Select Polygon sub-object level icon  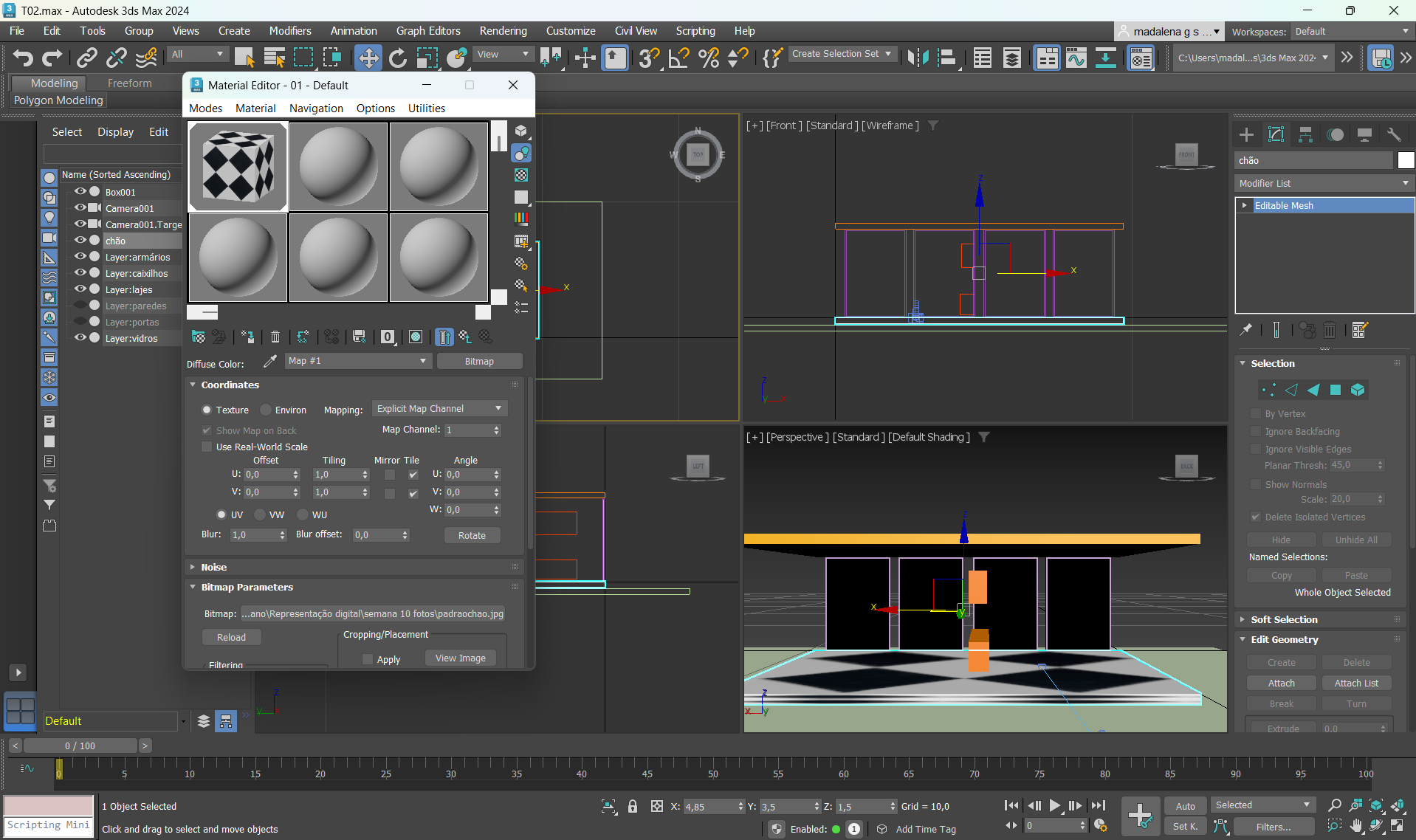[x=1335, y=390]
